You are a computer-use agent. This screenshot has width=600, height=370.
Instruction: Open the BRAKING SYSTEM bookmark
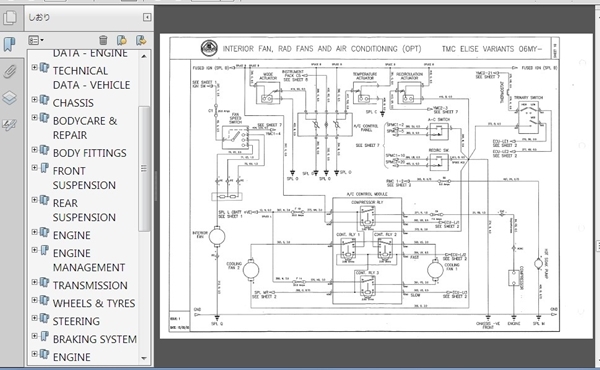coord(95,339)
